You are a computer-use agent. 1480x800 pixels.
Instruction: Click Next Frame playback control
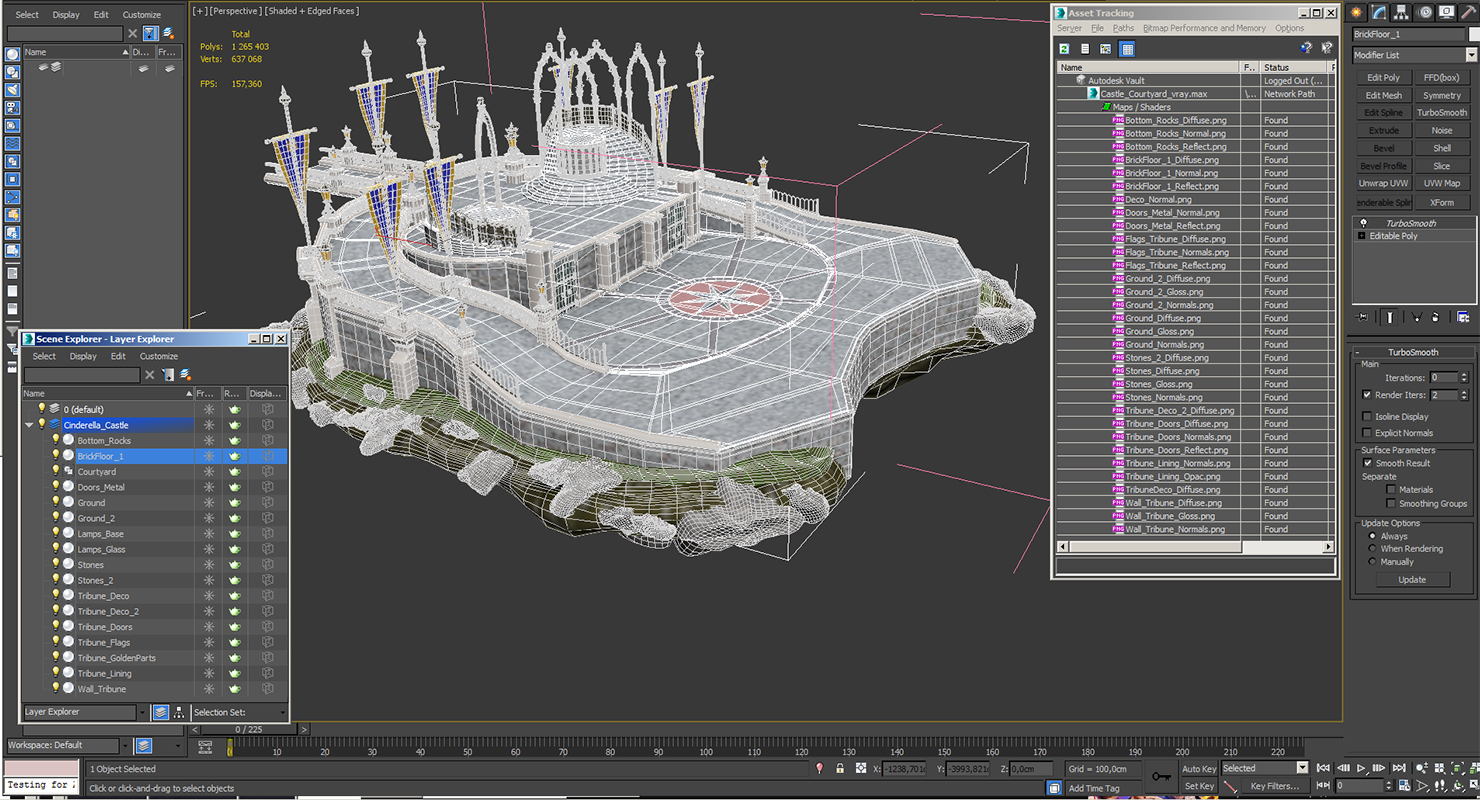tap(1379, 768)
